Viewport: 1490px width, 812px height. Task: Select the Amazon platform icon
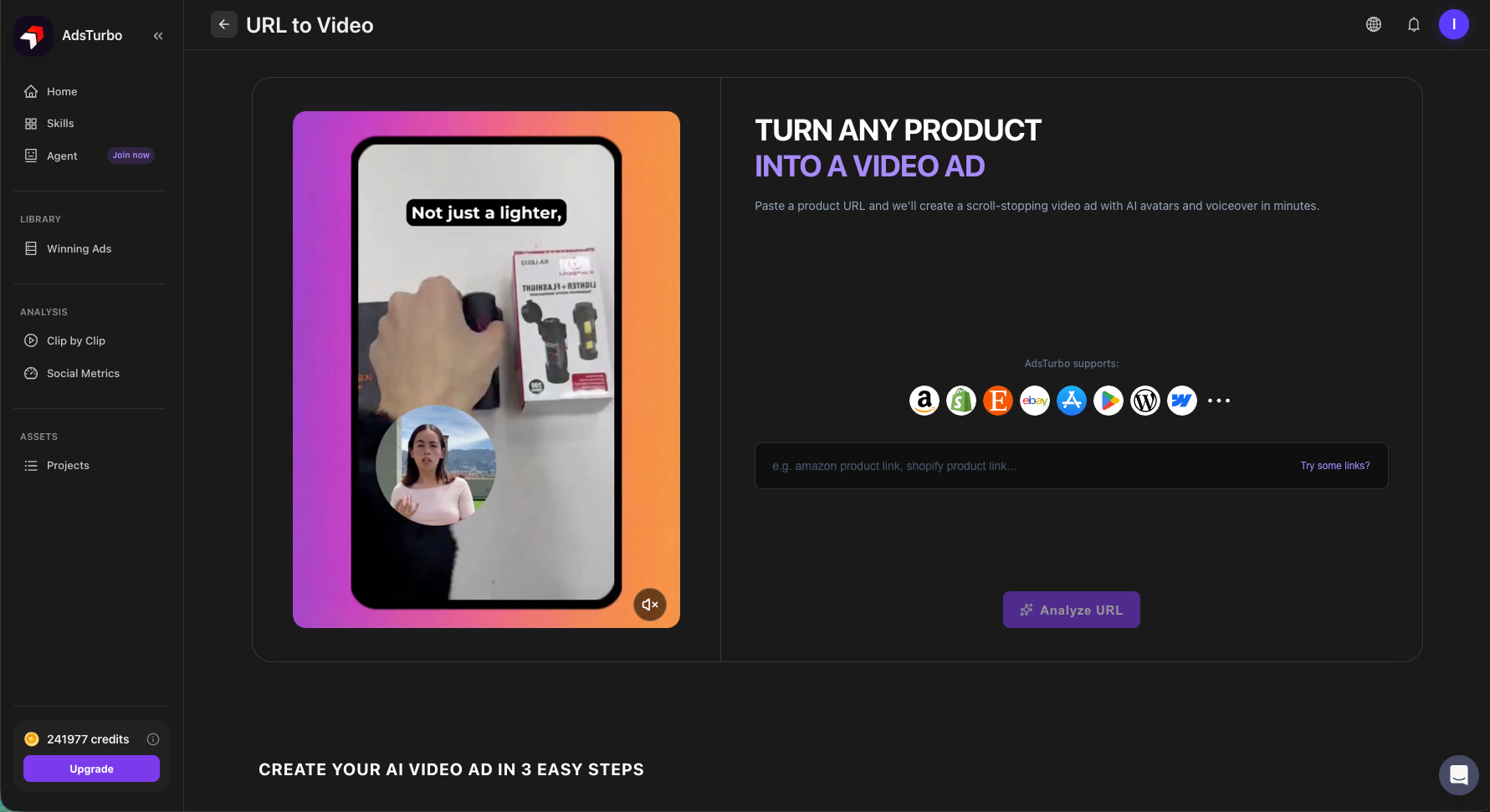(924, 401)
